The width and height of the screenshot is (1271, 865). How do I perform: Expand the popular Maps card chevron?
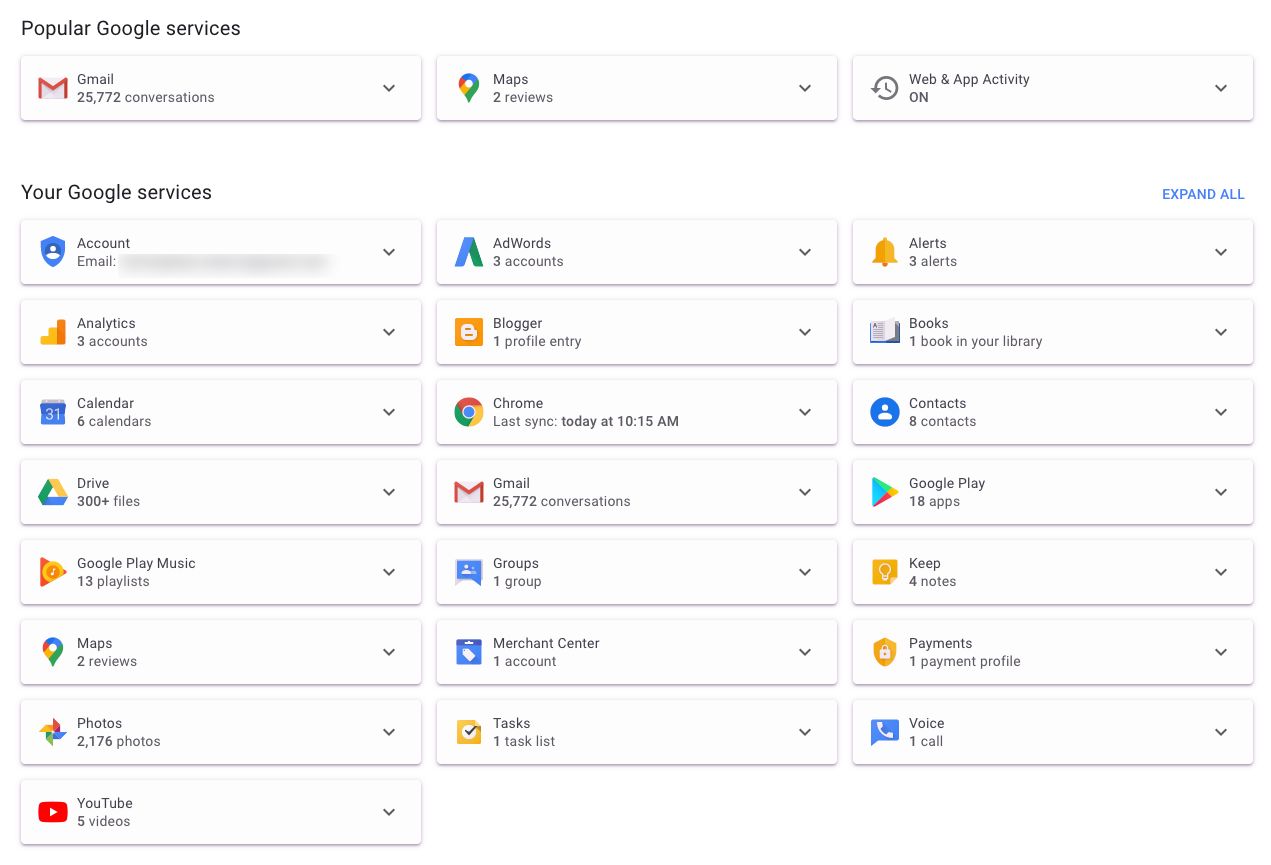pyautogui.click(x=805, y=88)
